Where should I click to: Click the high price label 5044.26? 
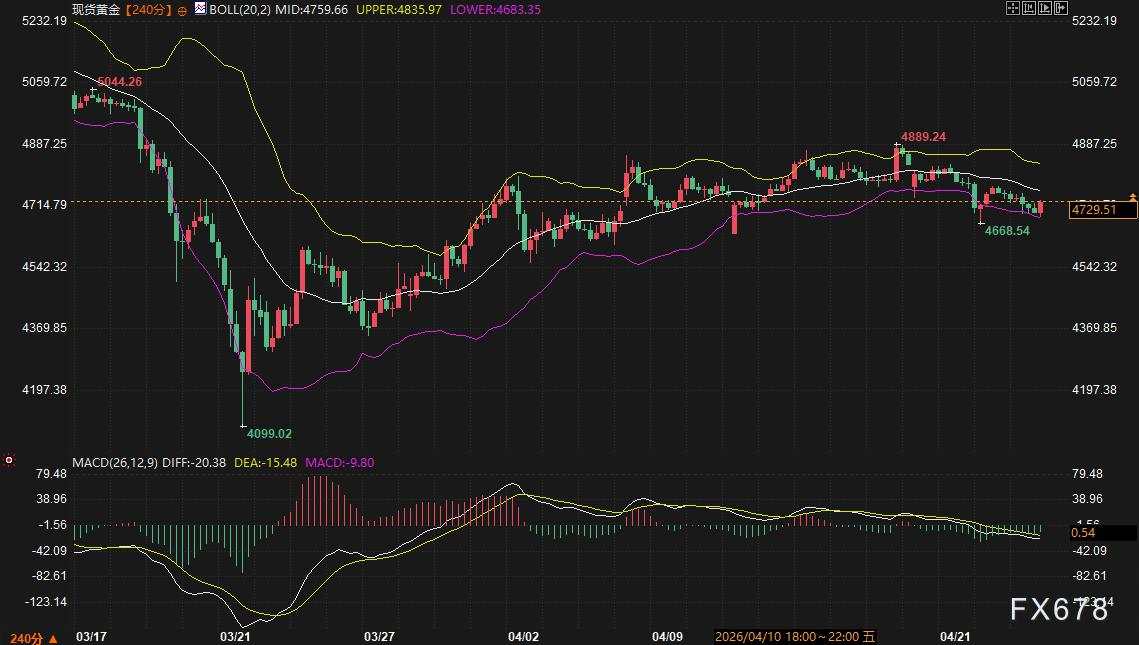pyautogui.click(x=120, y=81)
